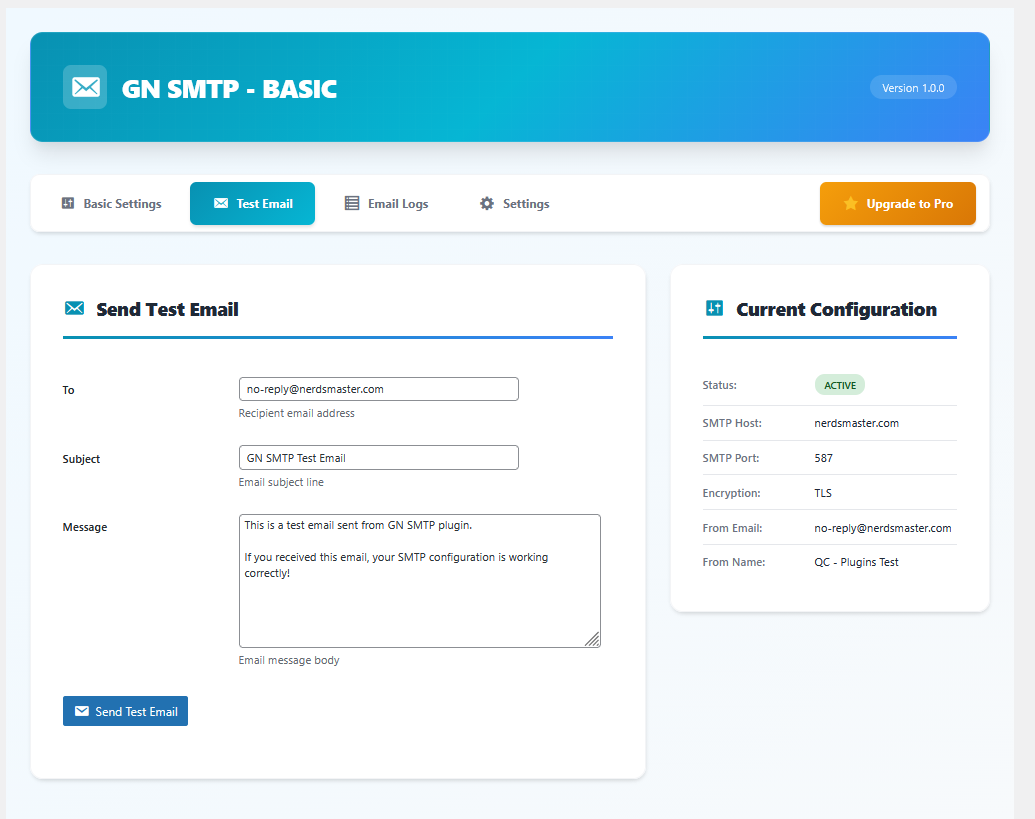Click the star icon on Upgrade to Pro
The height and width of the screenshot is (819, 1035).
click(x=853, y=203)
